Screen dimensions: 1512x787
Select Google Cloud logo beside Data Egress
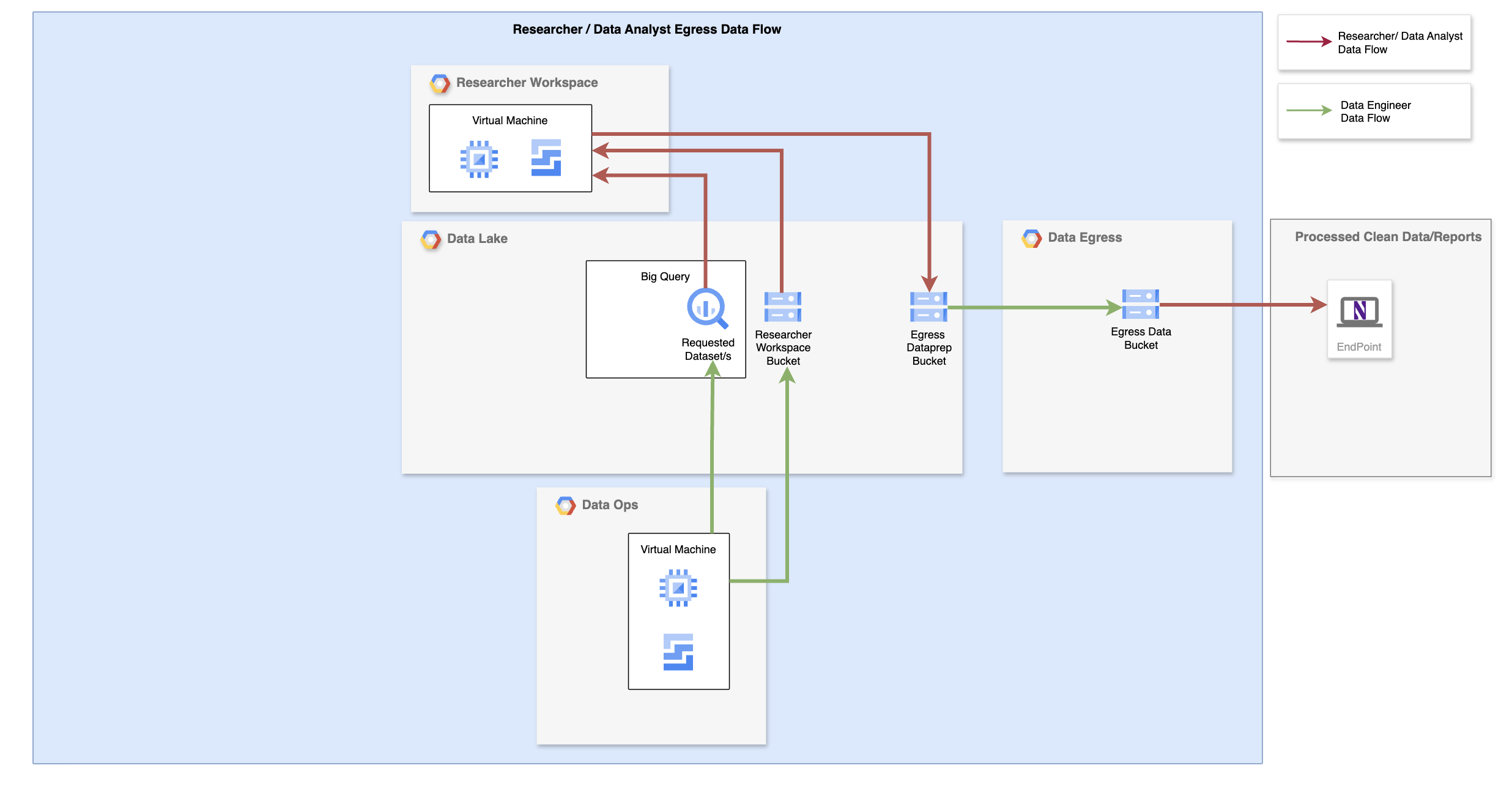1031,238
